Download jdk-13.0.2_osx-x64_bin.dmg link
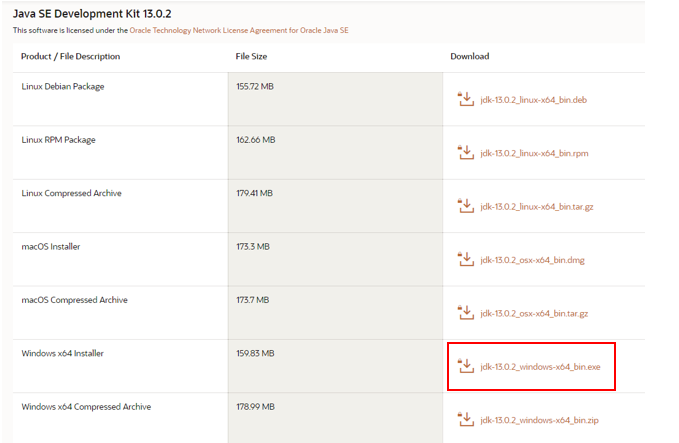679x443 pixels. coord(533,260)
